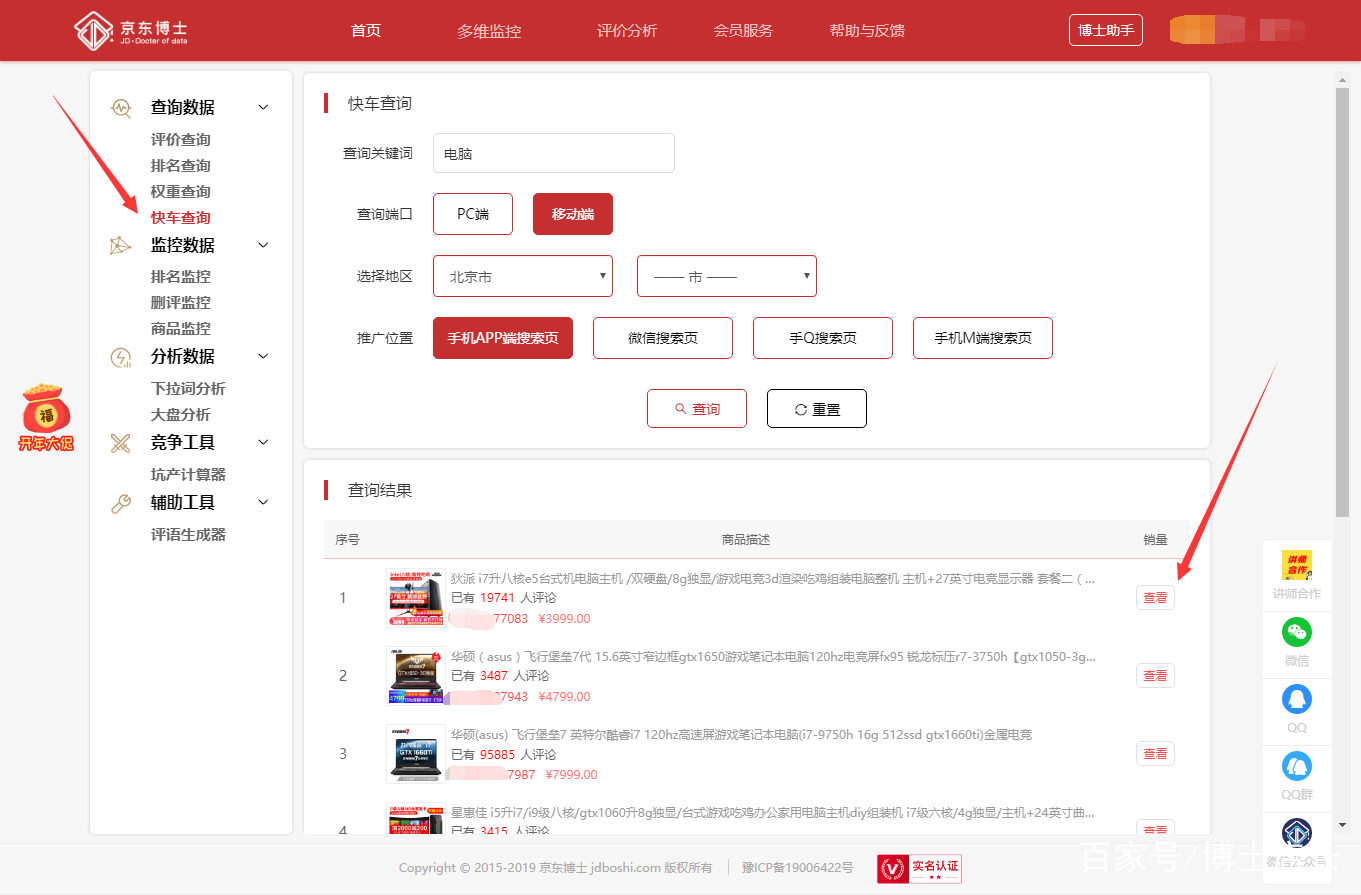Select the 移动端 query port option
Screen dimensions: 1361x895
coord(573,214)
